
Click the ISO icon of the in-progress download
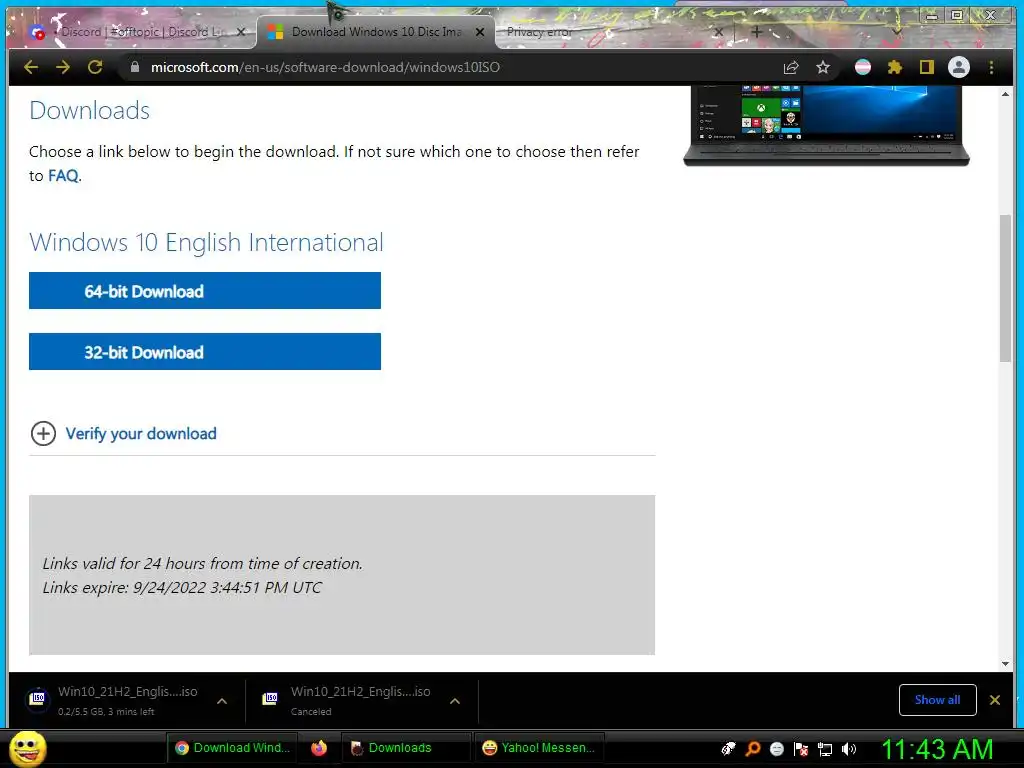pos(38,699)
